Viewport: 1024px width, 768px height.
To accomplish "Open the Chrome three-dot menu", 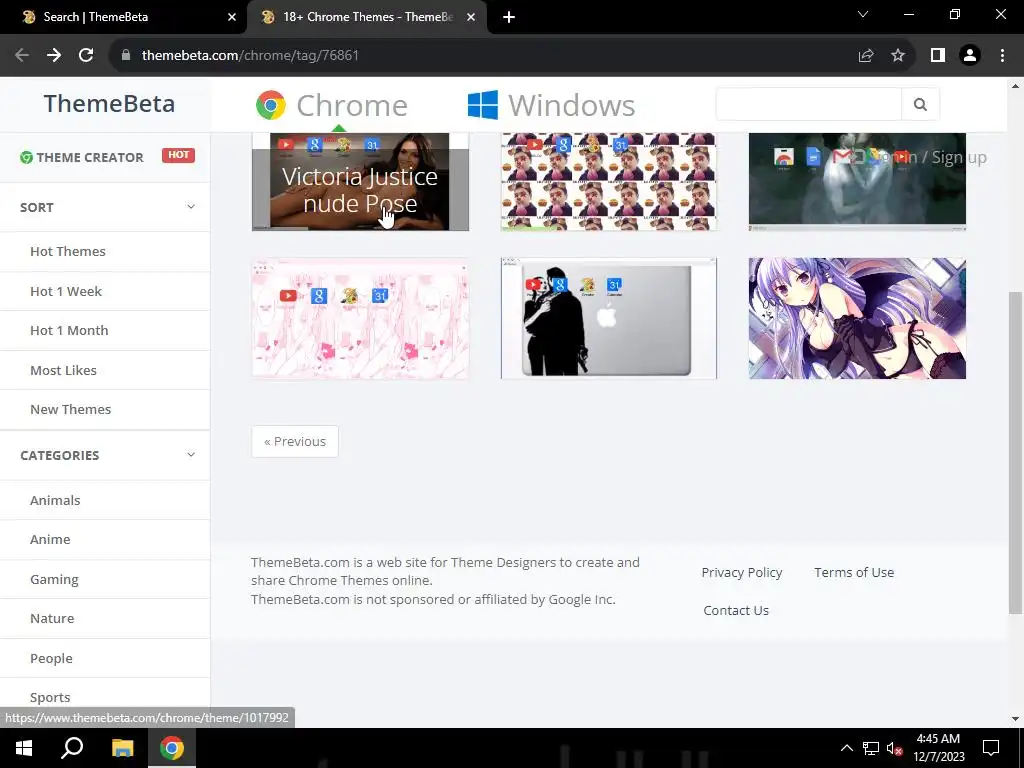I will pyautogui.click(x=1002, y=56).
